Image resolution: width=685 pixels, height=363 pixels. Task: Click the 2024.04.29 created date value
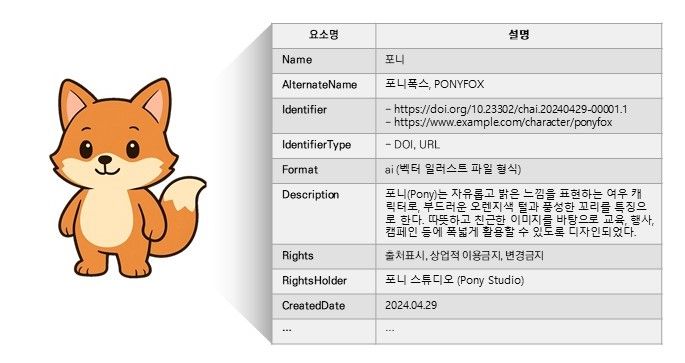(411, 305)
